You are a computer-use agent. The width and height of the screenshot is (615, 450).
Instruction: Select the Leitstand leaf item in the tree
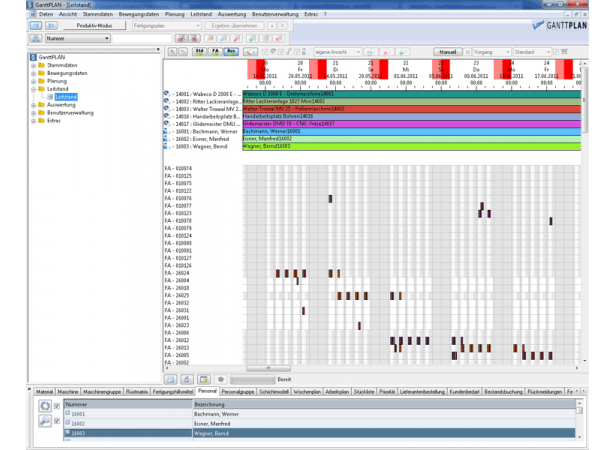coord(66,97)
